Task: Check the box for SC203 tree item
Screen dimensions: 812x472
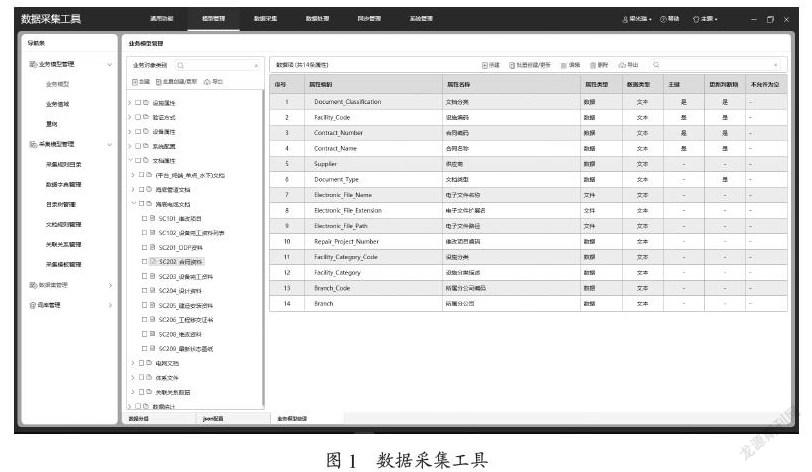Action: pyautogui.click(x=144, y=276)
